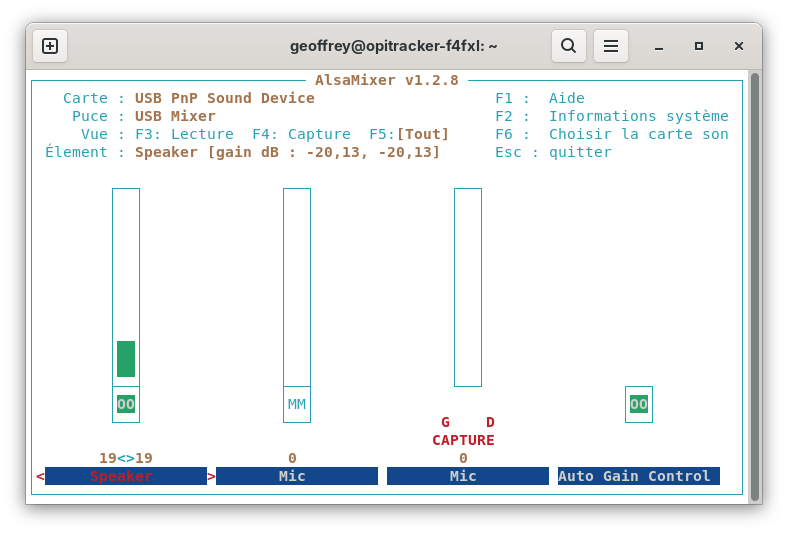Click the Speaker gain dB element text

(287, 152)
